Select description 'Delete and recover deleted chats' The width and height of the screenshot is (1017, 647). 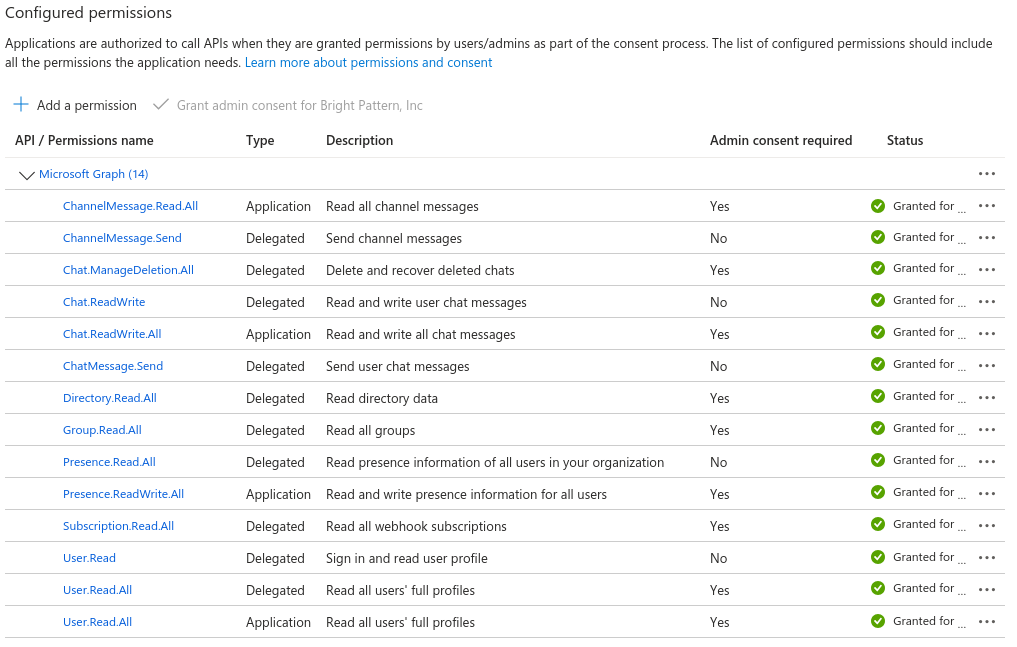click(420, 270)
